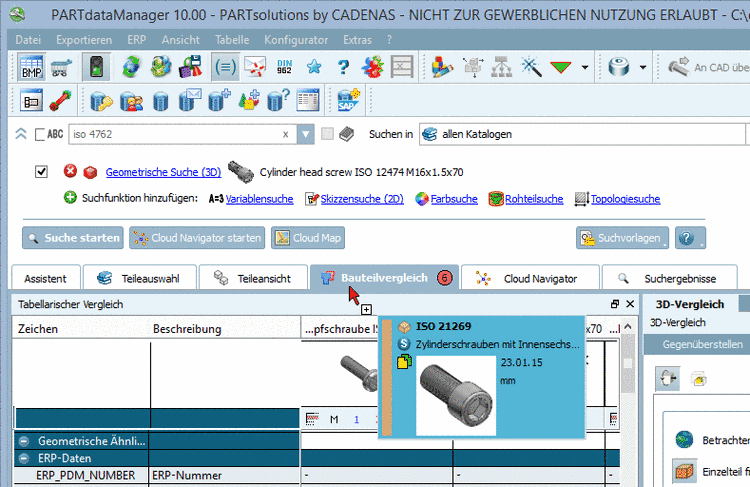
Task: Click the BMP table view toolbar icon
Action: (x=32, y=67)
